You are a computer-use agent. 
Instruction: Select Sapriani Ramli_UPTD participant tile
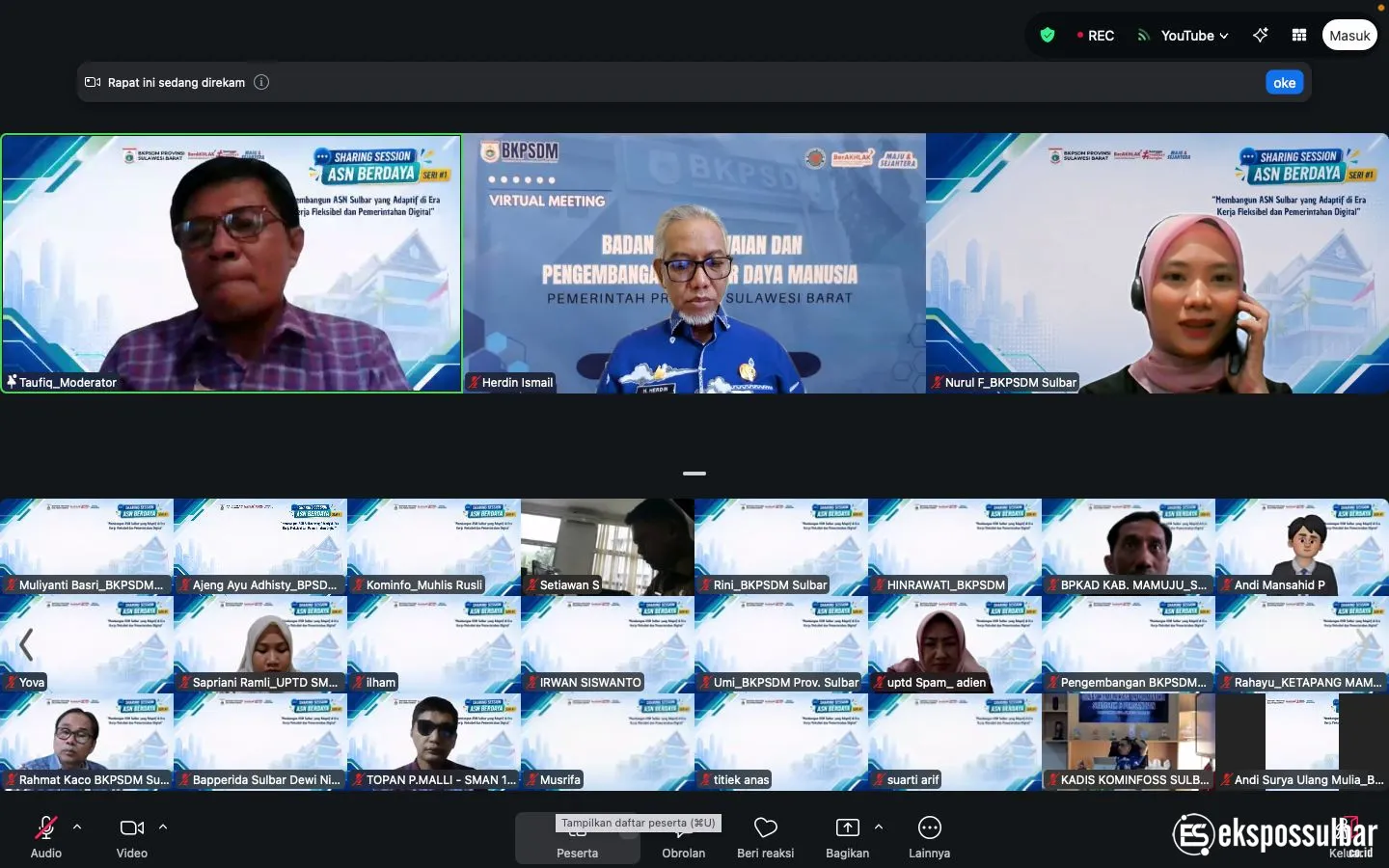[260, 644]
